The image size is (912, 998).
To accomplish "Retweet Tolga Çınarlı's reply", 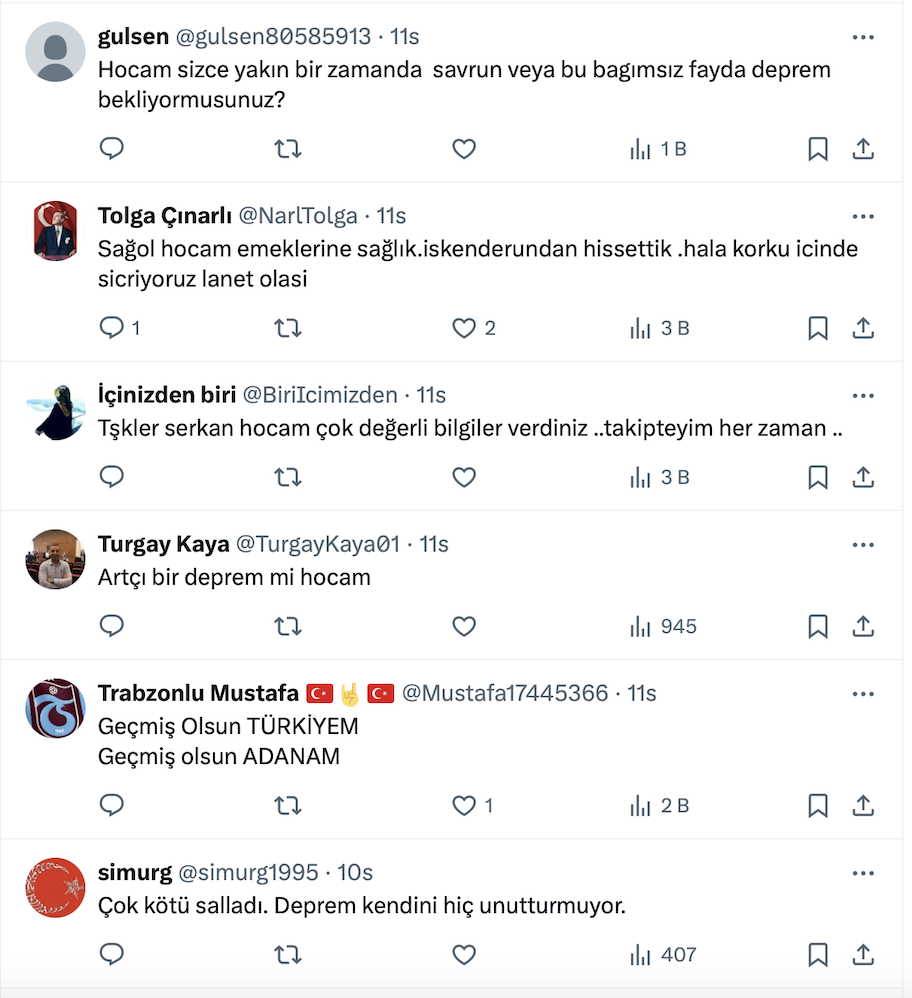I will (x=288, y=328).
